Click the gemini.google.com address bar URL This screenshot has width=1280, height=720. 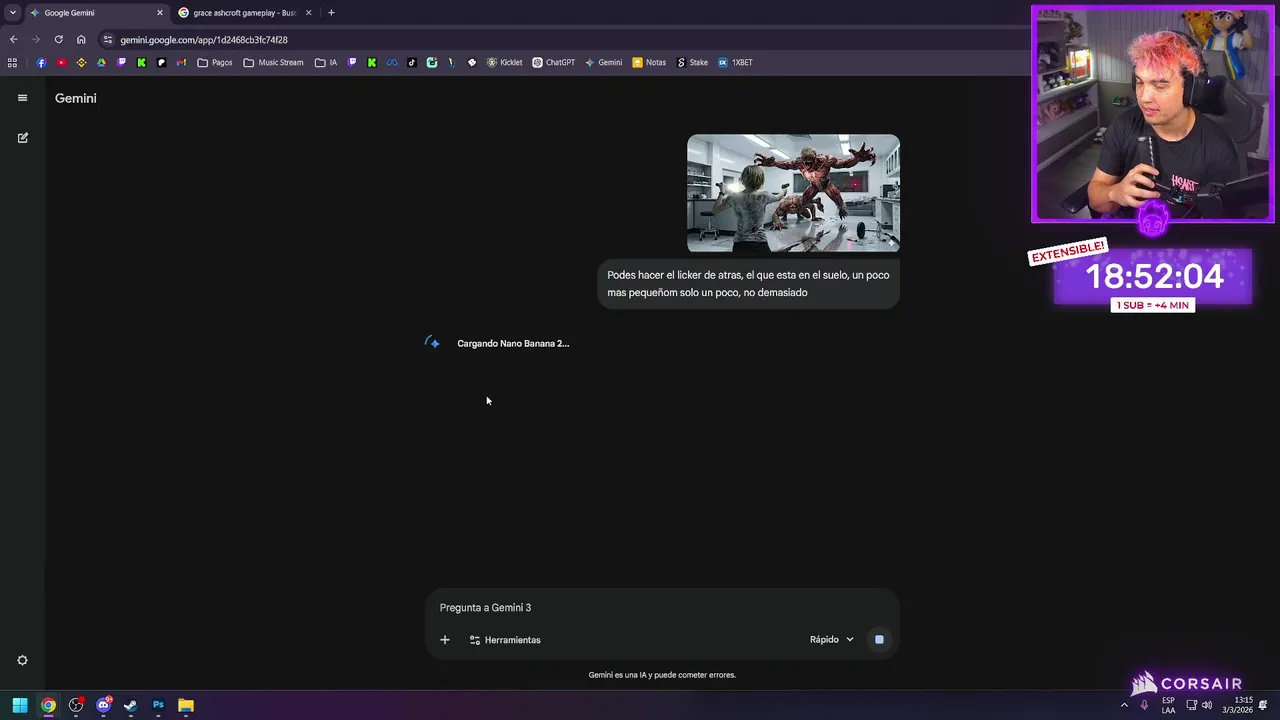tap(204, 40)
